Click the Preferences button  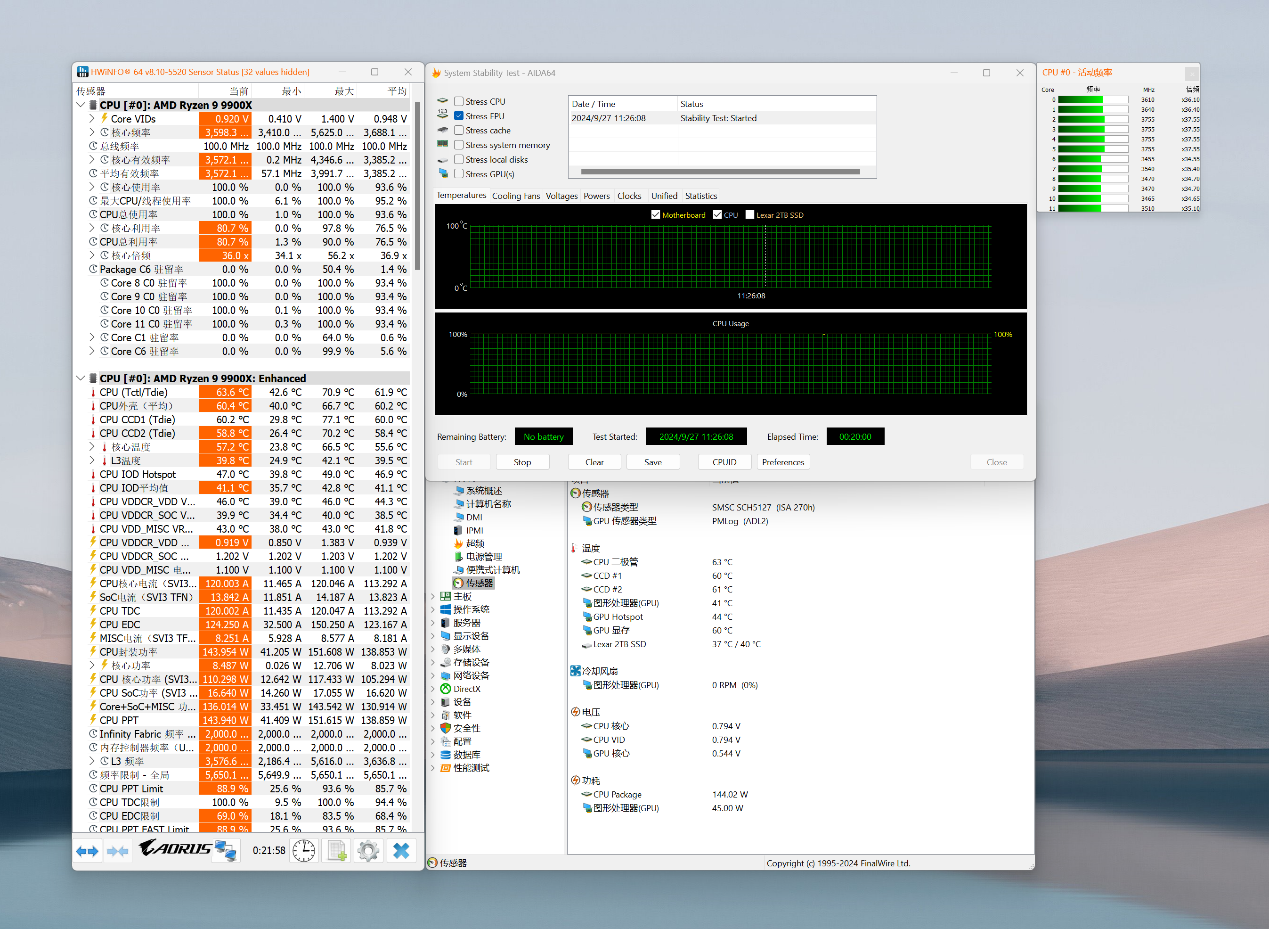pyautogui.click(x=783, y=462)
